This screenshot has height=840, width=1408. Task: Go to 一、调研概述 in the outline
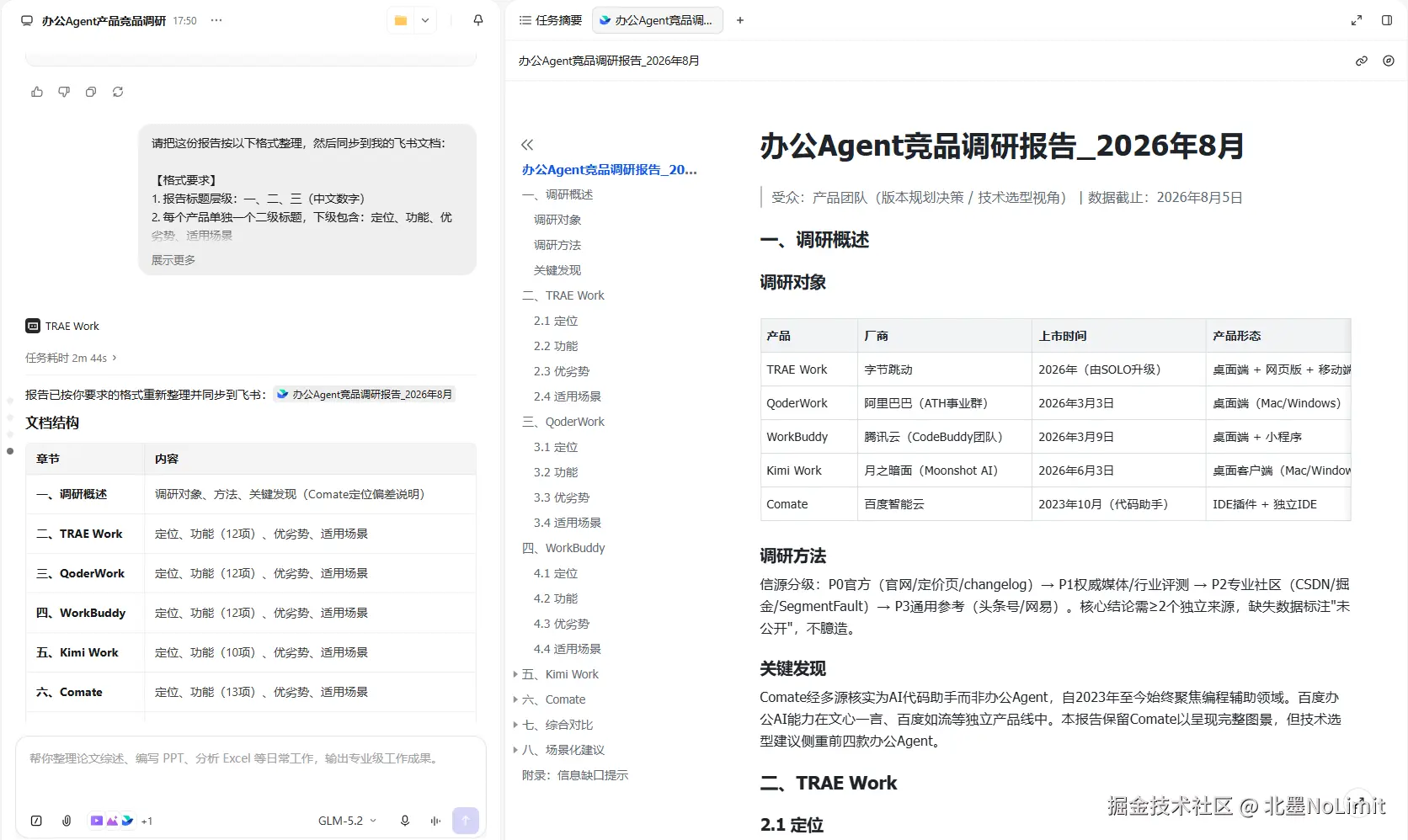point(557,194)
